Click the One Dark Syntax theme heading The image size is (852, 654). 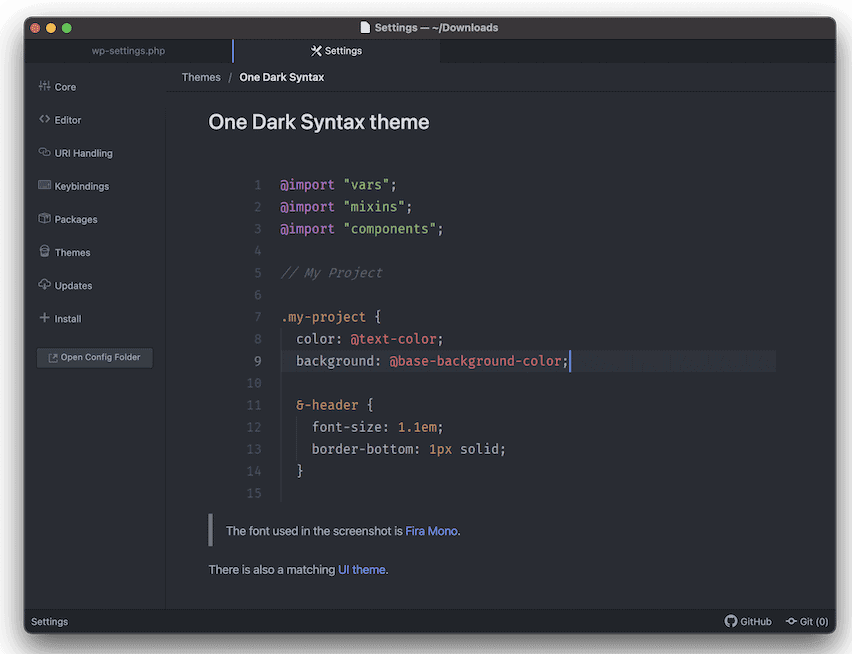tap(318, 122)
